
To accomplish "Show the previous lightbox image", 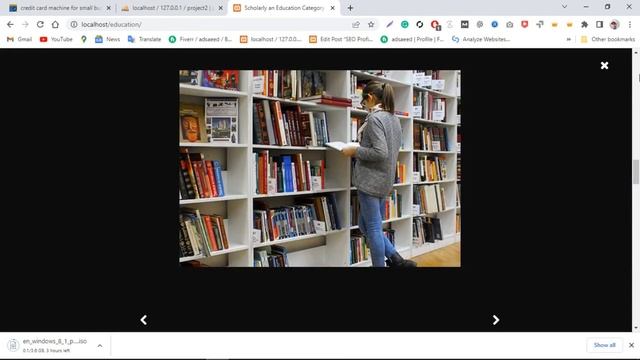I will click(144, 320).
